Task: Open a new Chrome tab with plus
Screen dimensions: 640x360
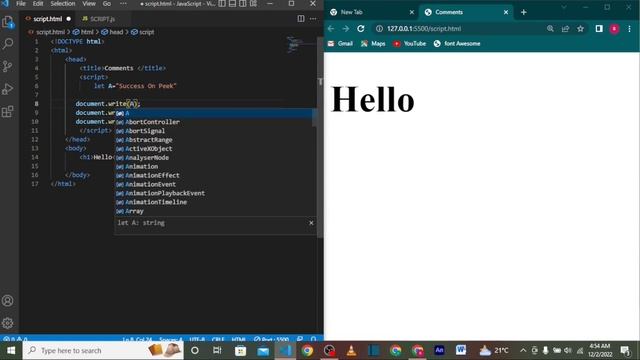Action: coord(524,12)
